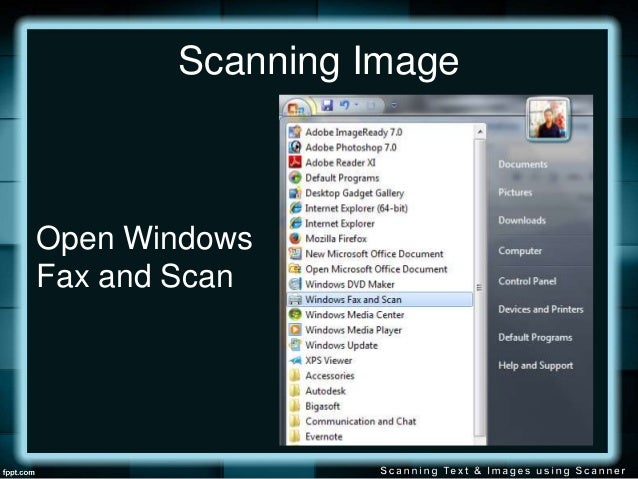Select the XPS Viewer entry text
Viewport: 638px width, 479px height.
(329, 360)
